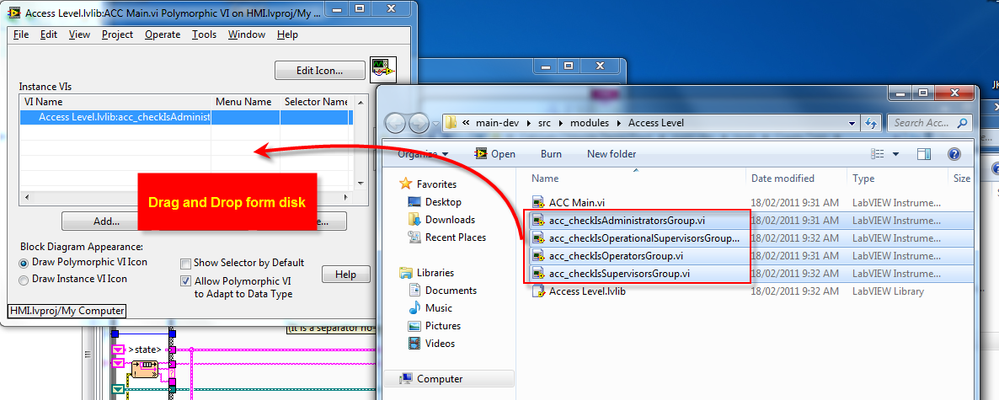Viewport: 999px width, 400px height.
Task: Open the Tools menu
Action: [205, 34]
